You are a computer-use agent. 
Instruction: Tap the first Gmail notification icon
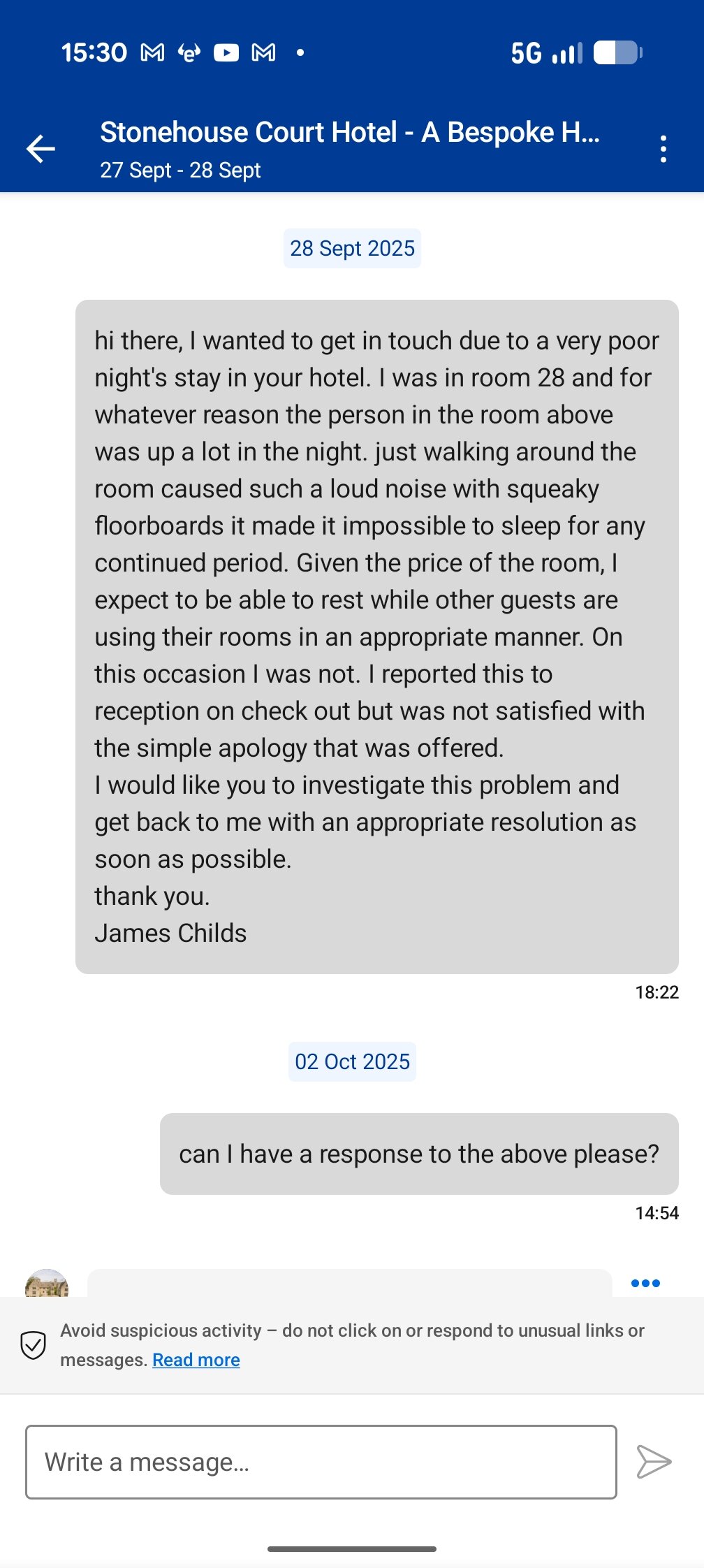[x=152, y=52]
